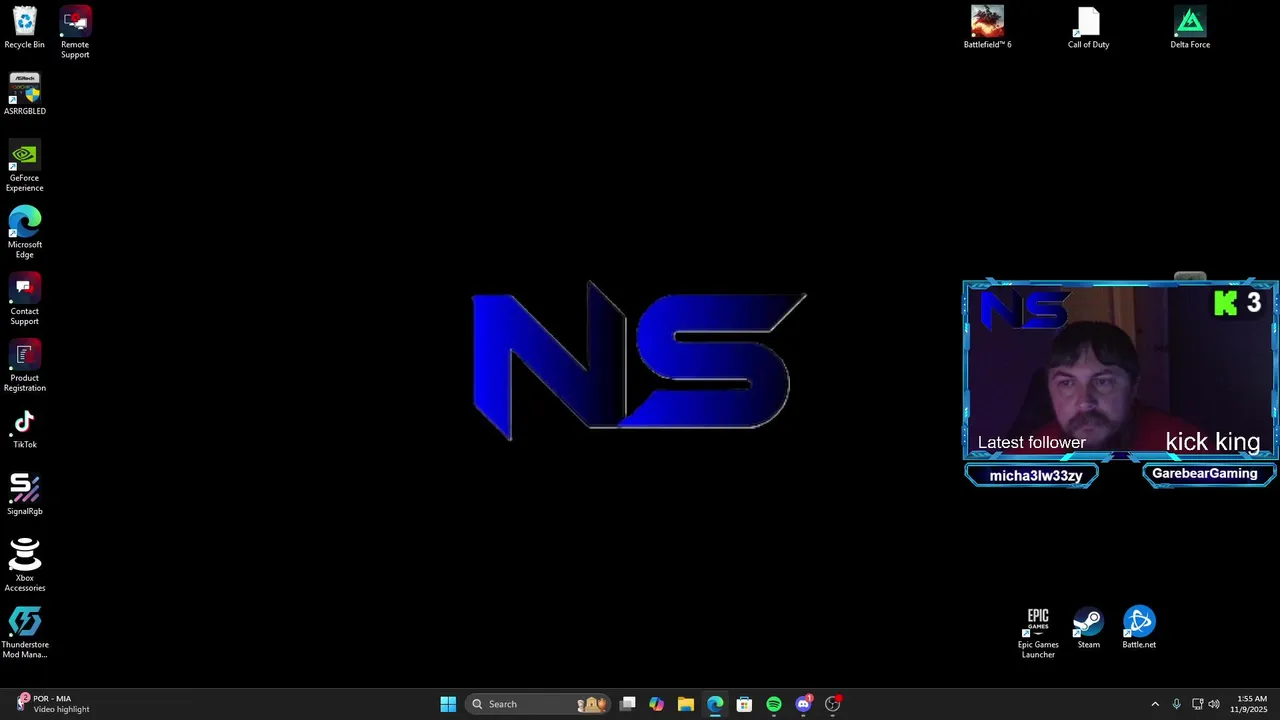Click the taskbar Search box
The height and width of the screenshot is (720, 1280).
[x=538, y=704]
